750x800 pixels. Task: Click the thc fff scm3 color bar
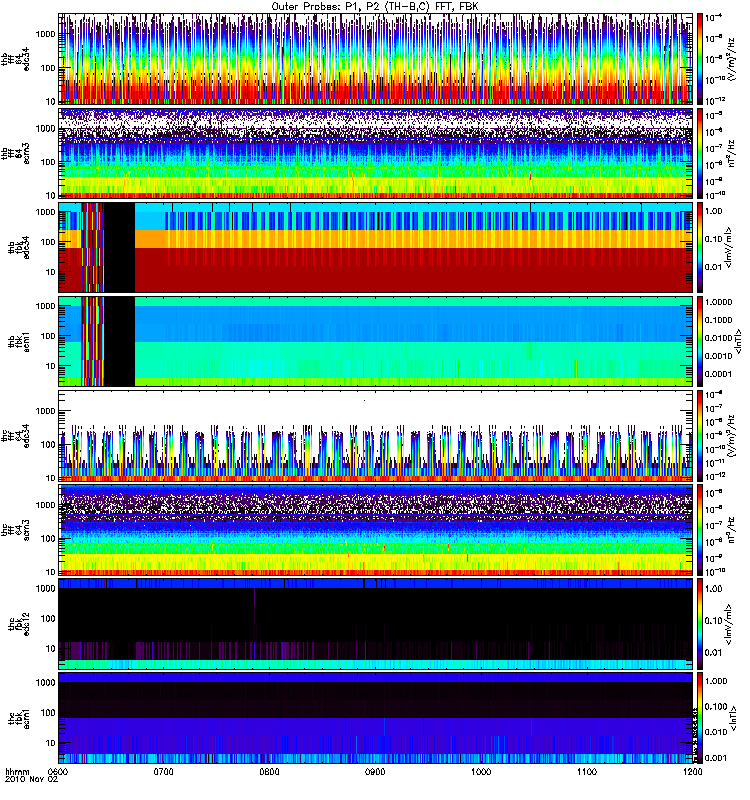(700, 530)
